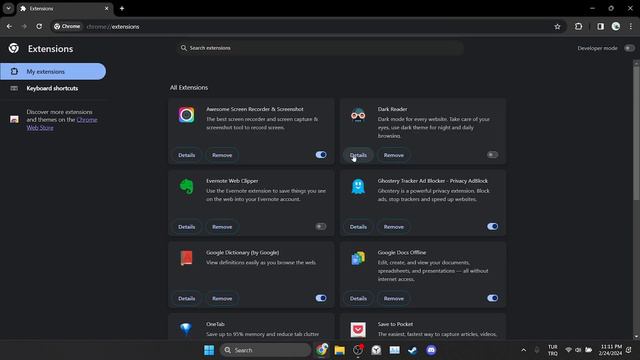The image size is (640, 360).
Task: Open new tab with plus button
Action: (122, 9)
